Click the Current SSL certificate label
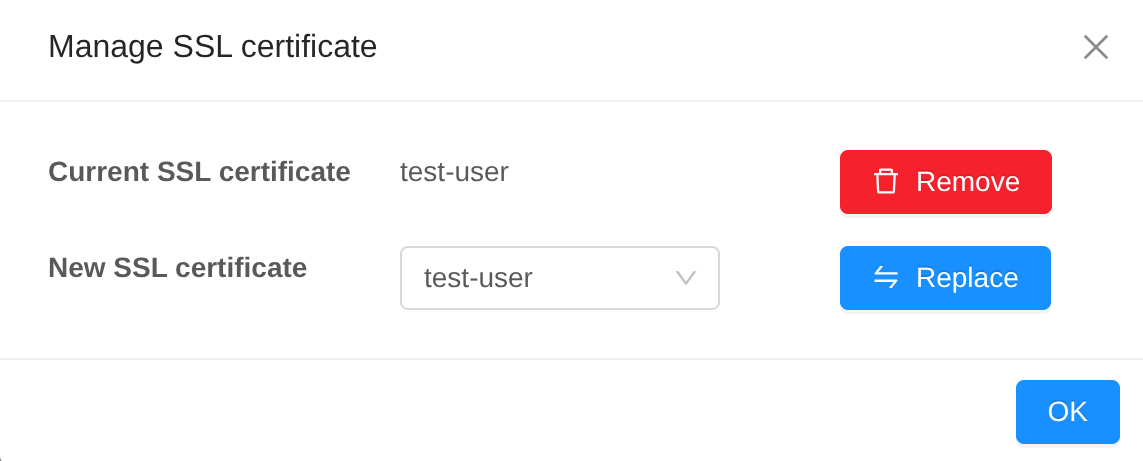 coord(199,172)
